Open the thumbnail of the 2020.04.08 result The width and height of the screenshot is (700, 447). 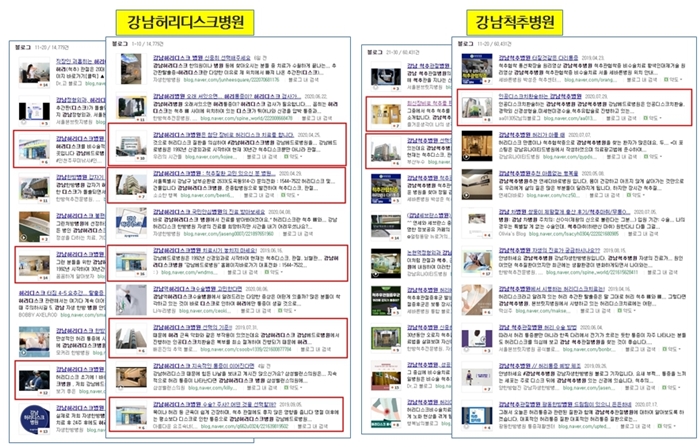pyautogui.click(x=131, y=223)
